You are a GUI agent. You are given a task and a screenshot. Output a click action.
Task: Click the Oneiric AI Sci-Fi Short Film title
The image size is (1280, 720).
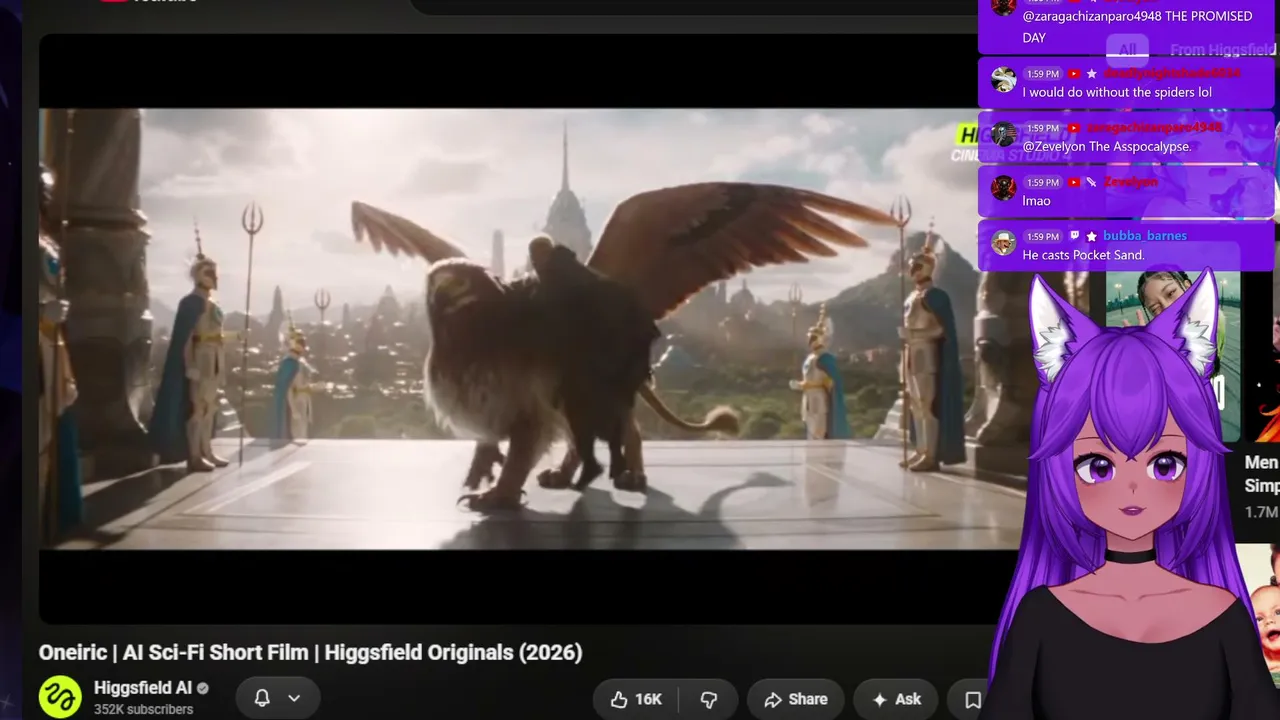[310, 652]
